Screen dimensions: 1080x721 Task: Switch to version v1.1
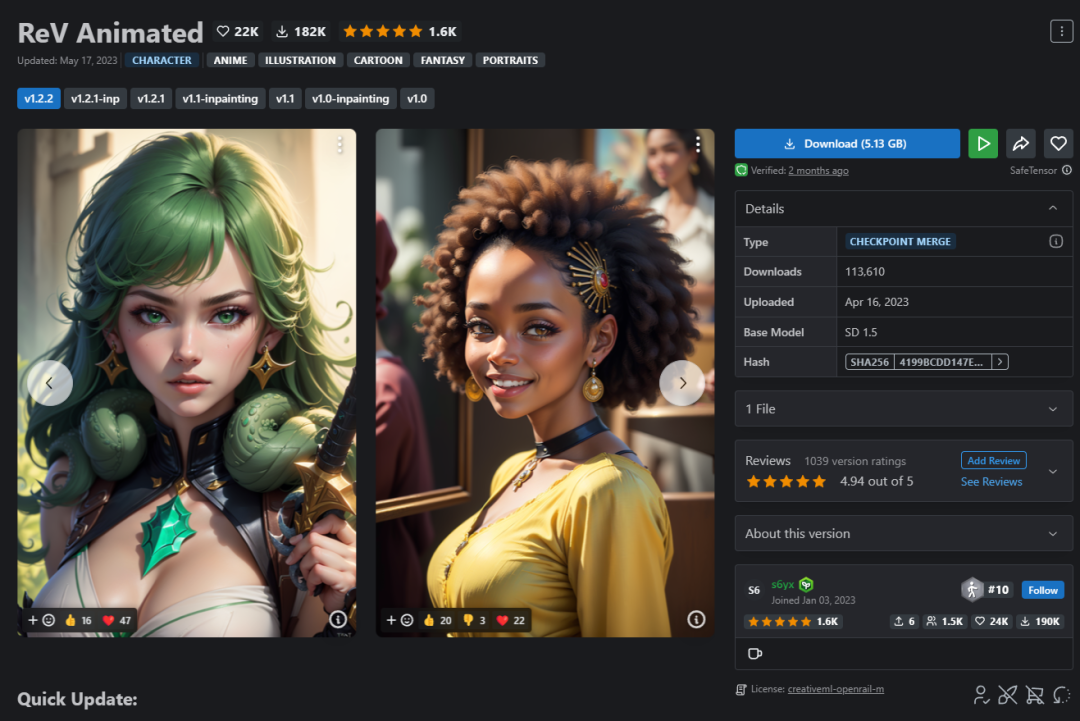point(285,98)
